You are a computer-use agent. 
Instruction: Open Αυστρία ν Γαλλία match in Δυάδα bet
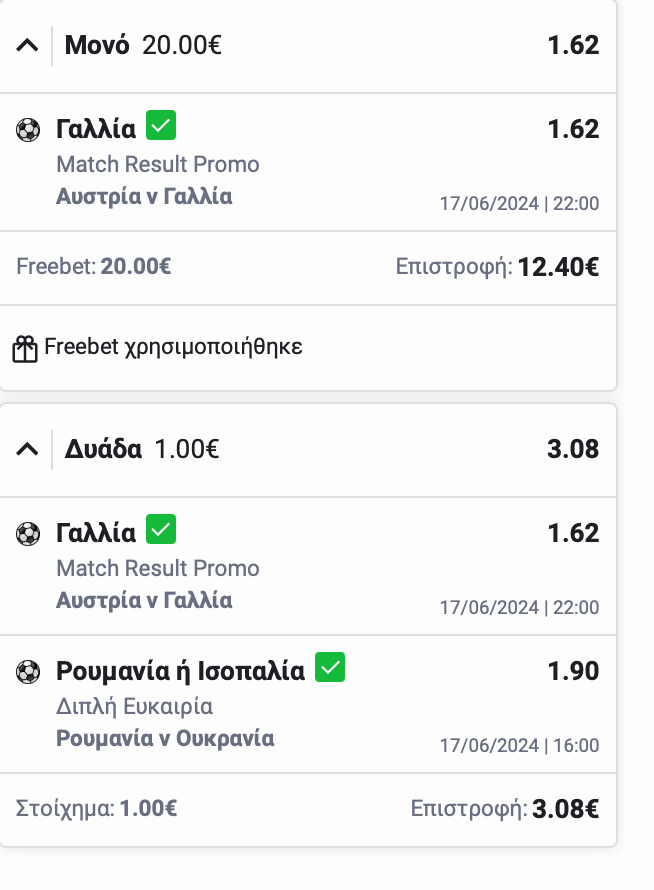point(144,600)
